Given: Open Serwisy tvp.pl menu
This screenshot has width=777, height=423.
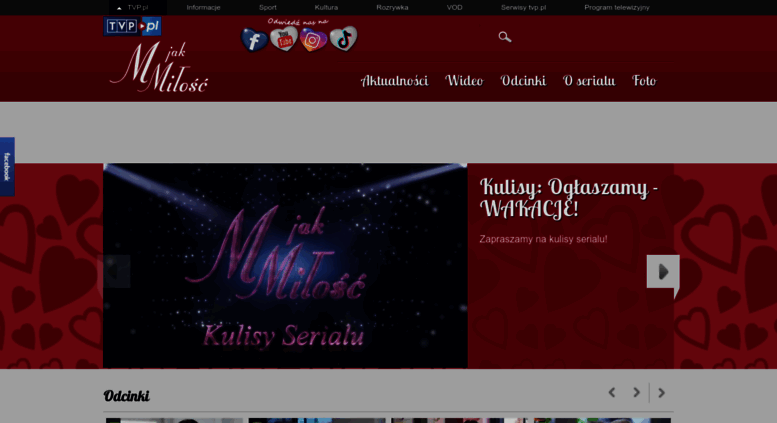Looking at the screenshot, I should 523,7.
